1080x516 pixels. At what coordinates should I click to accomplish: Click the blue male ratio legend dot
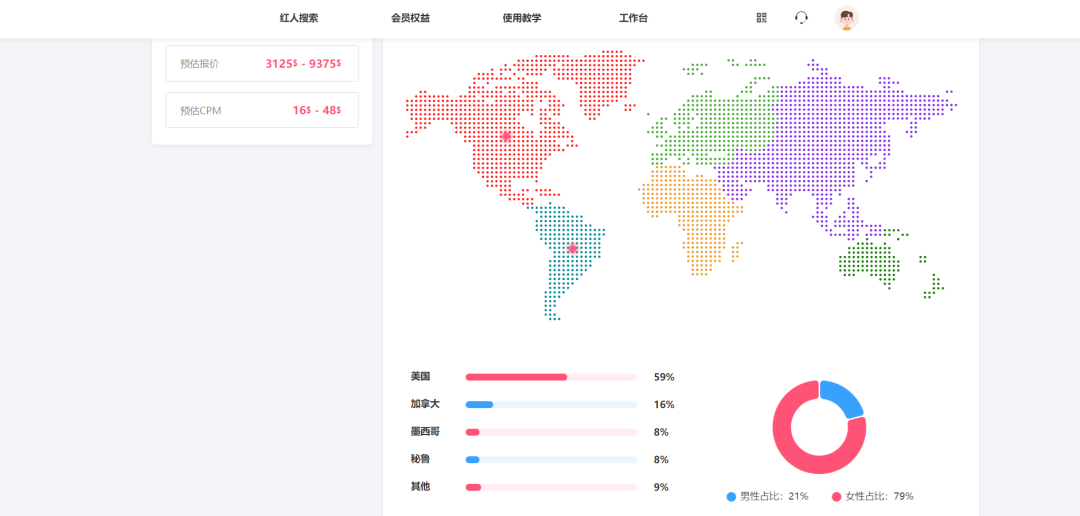[731, 496]
